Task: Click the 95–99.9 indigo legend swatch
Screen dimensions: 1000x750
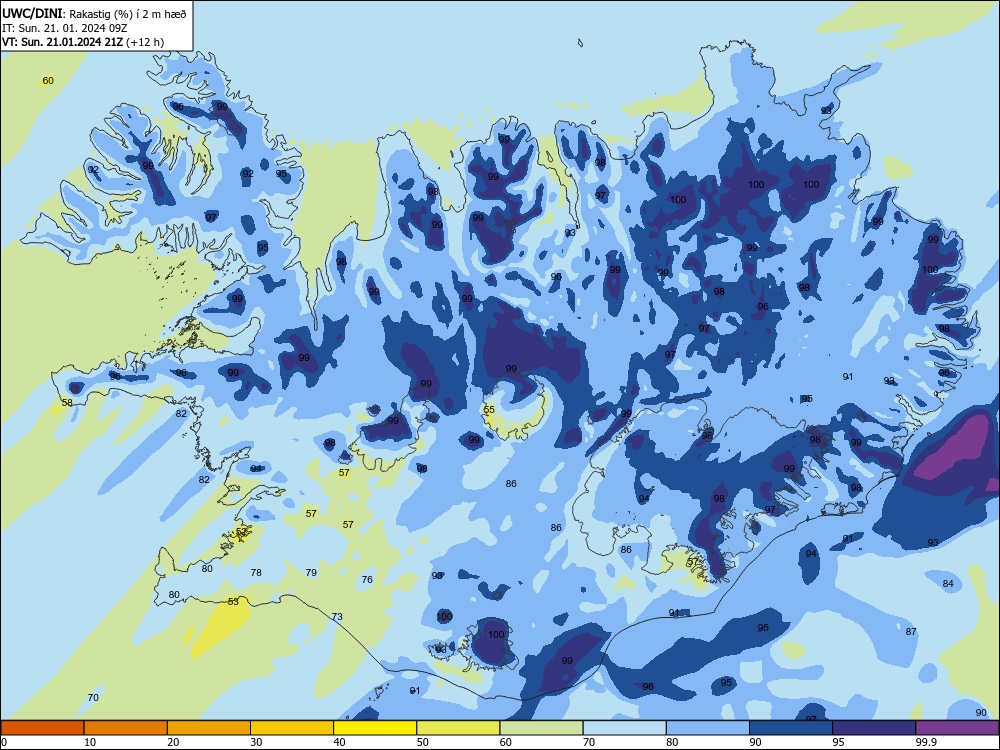Action: 874,728
